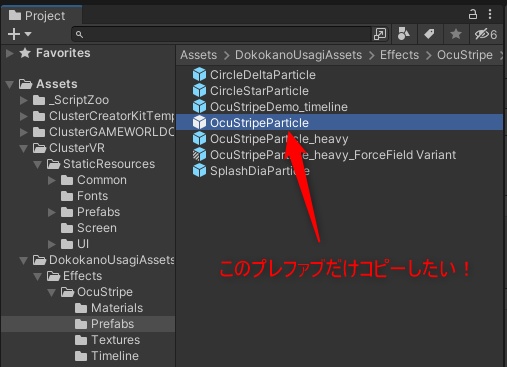Select the OcuStripe folder in tree
Screen dimensions: 507x367
coord(88,292)
